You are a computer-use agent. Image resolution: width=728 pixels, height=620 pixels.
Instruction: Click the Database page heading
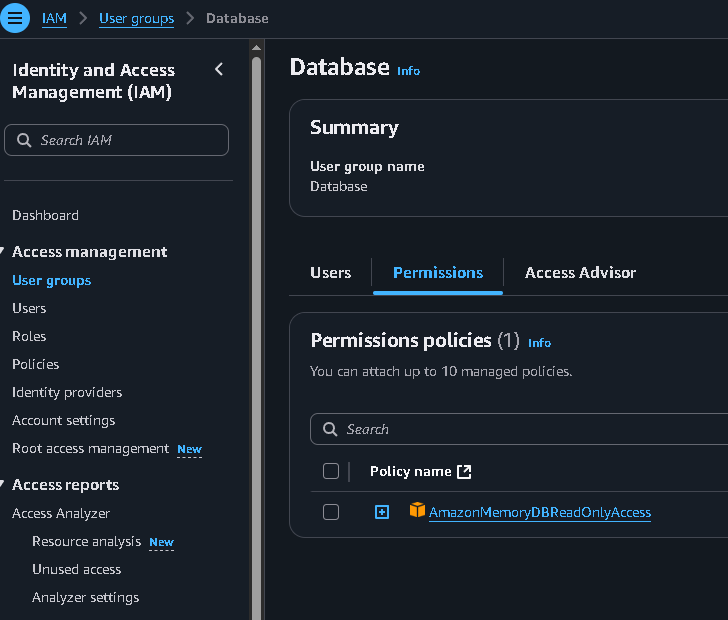tap(339, 67)
